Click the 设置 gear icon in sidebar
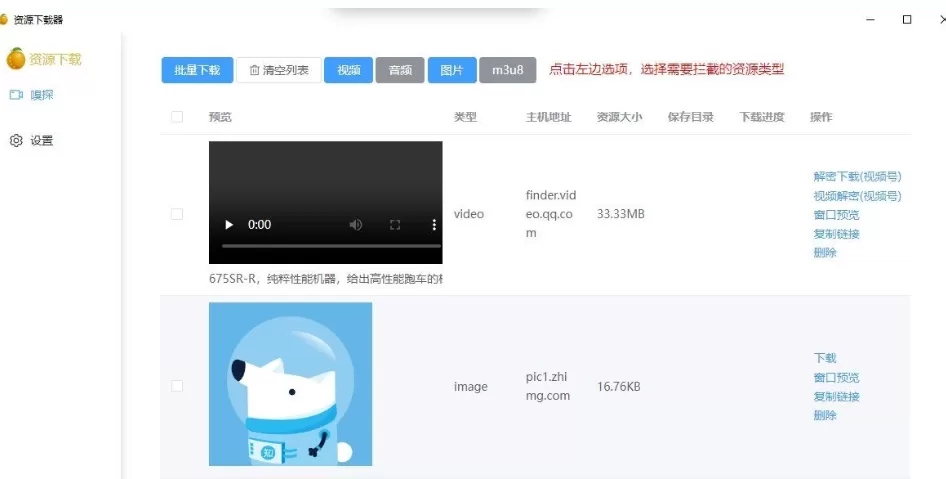The height and width of the screenshot is (479, 946). click(x=16, y=141)
